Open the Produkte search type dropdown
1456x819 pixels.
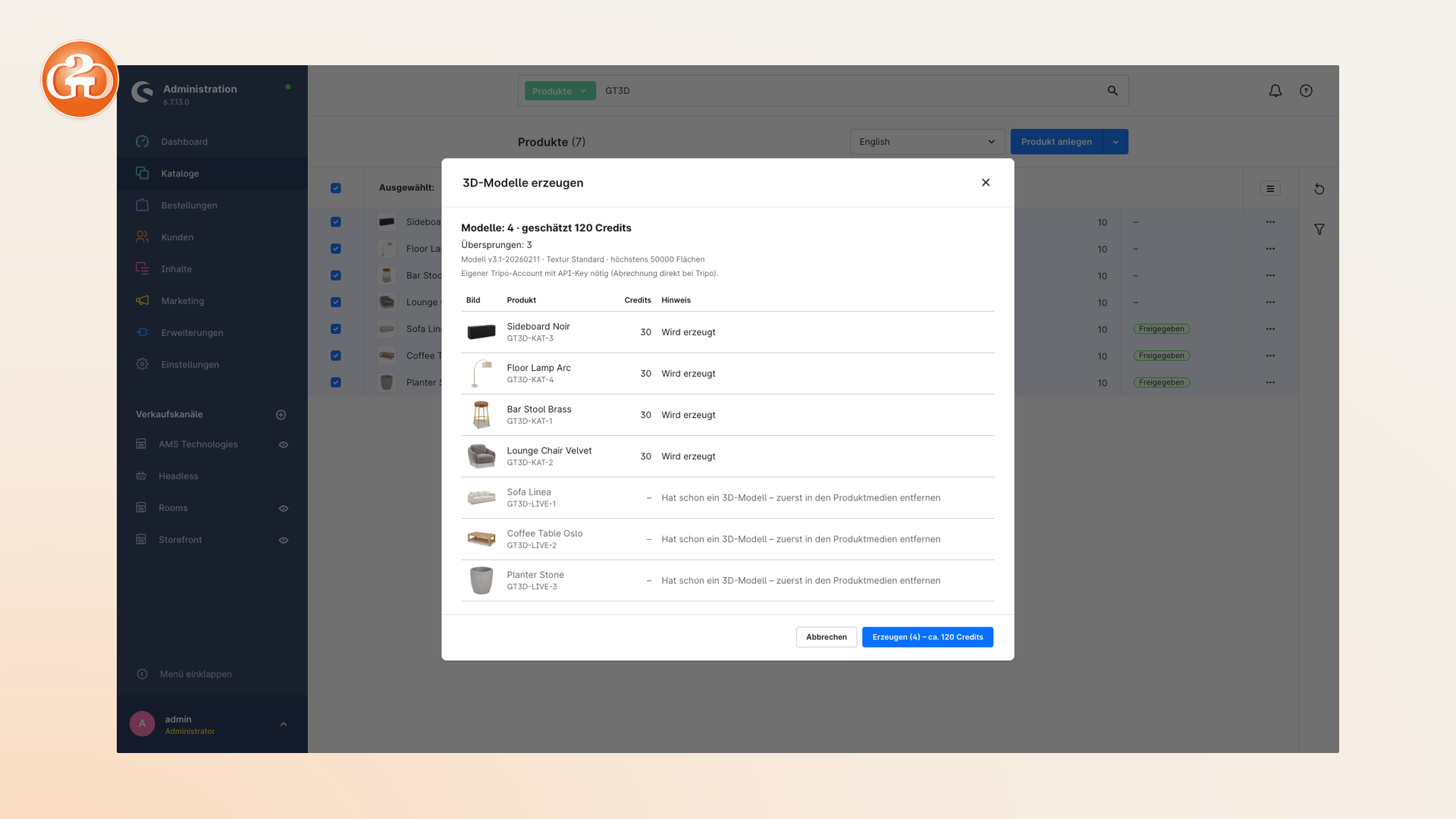[560, 91]
